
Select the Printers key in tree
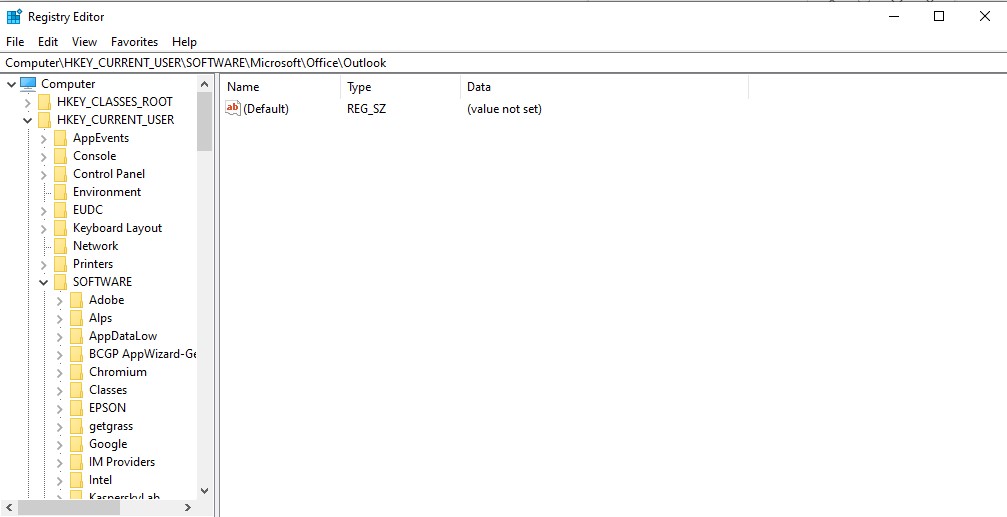click(x=93, y=264)
